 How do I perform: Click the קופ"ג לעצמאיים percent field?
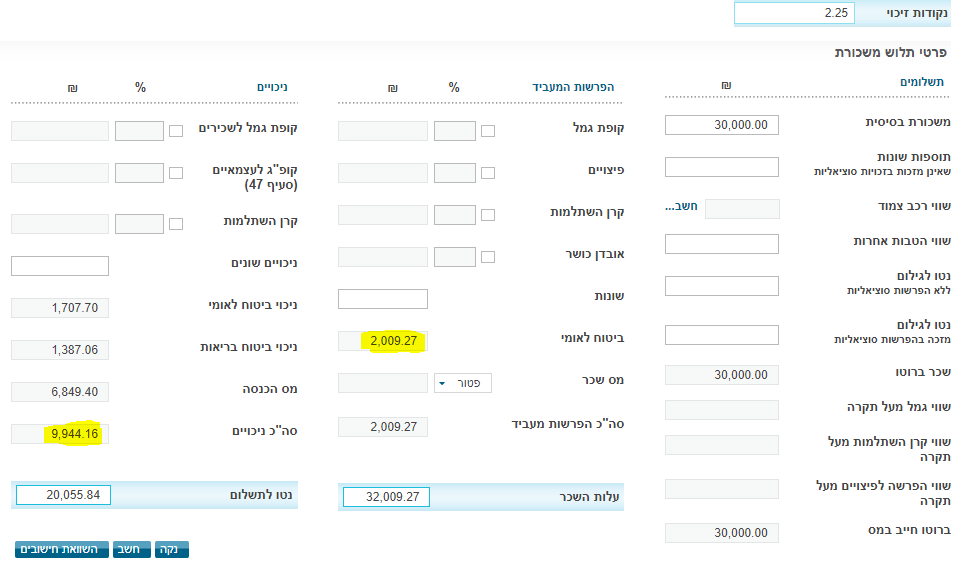tap(139, 173)
